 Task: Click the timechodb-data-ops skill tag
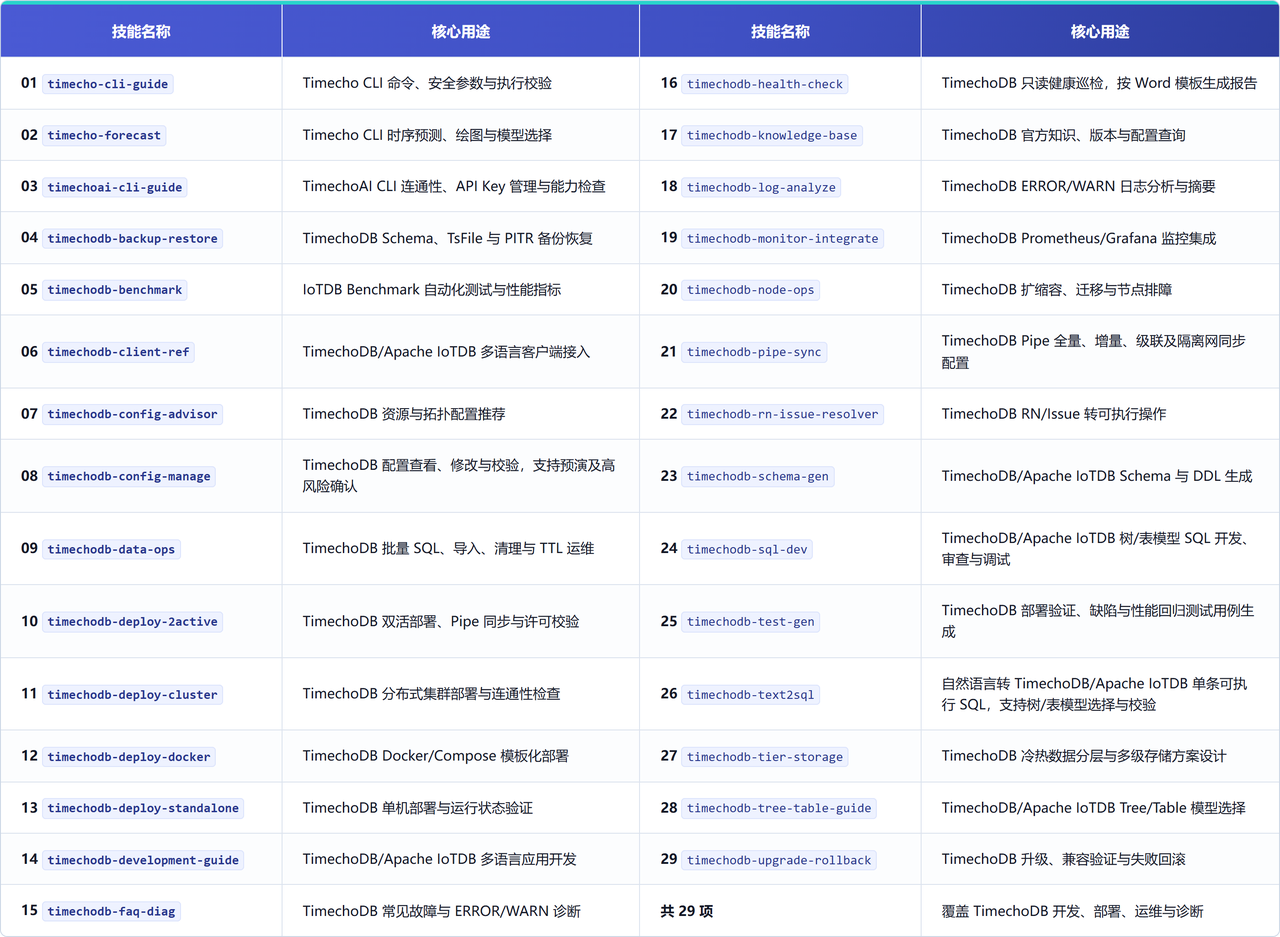tap(111, 549)
